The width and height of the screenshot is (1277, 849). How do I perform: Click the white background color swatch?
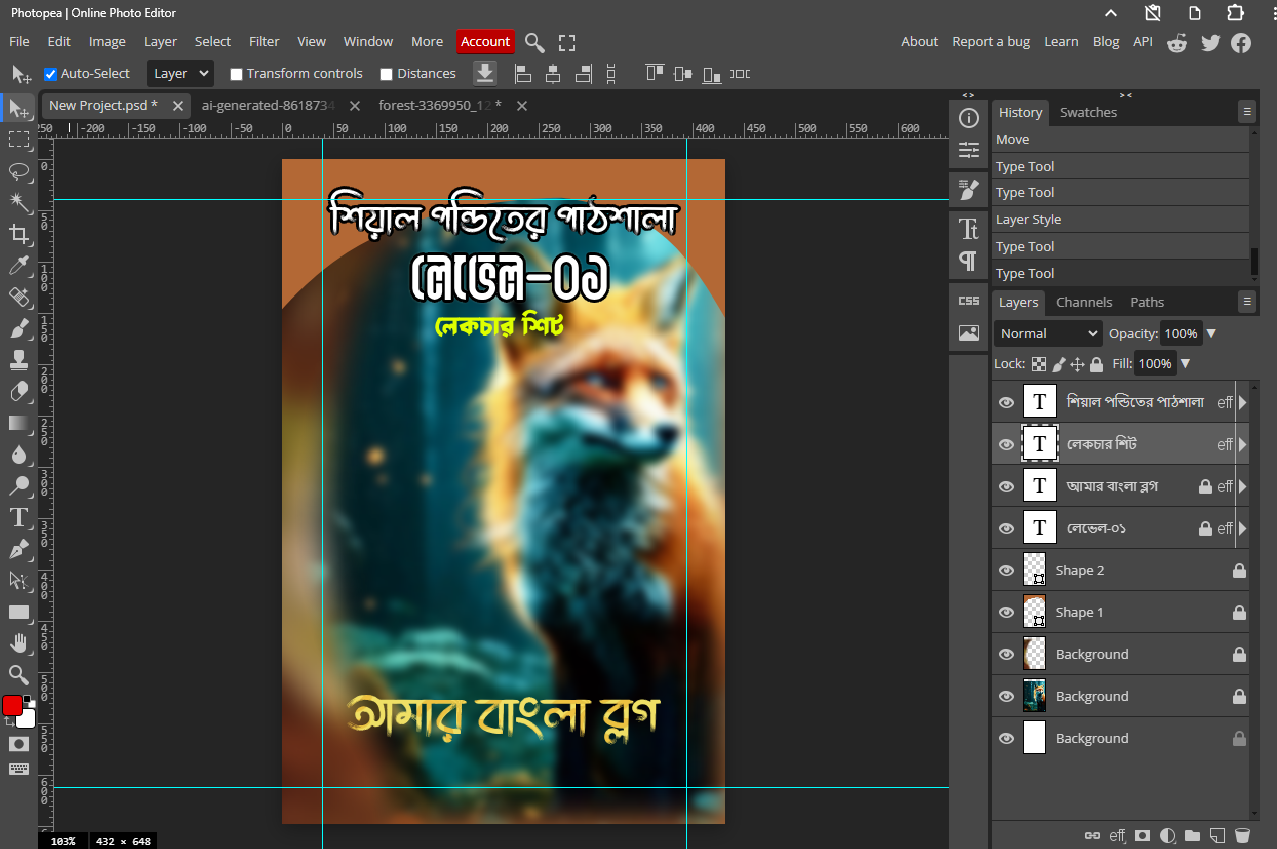click(28, 722)
